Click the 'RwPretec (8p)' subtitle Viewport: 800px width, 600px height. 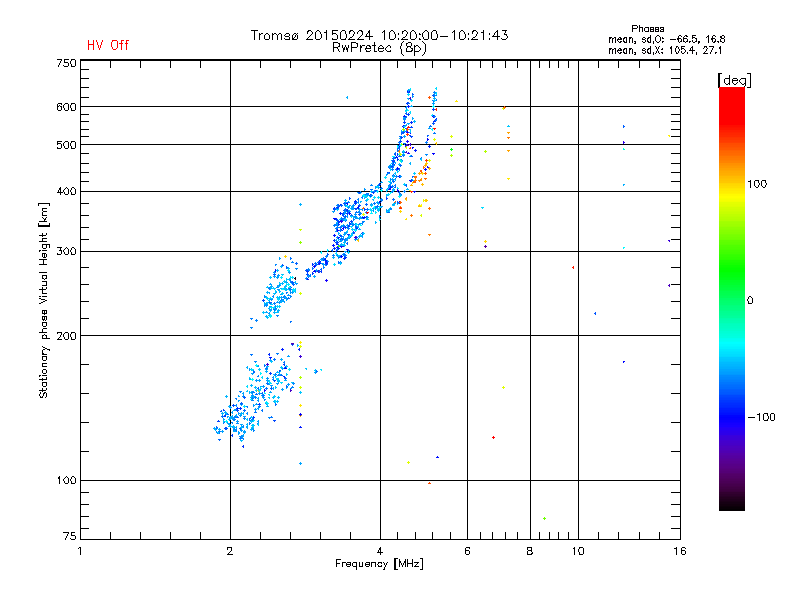[379, 48]
